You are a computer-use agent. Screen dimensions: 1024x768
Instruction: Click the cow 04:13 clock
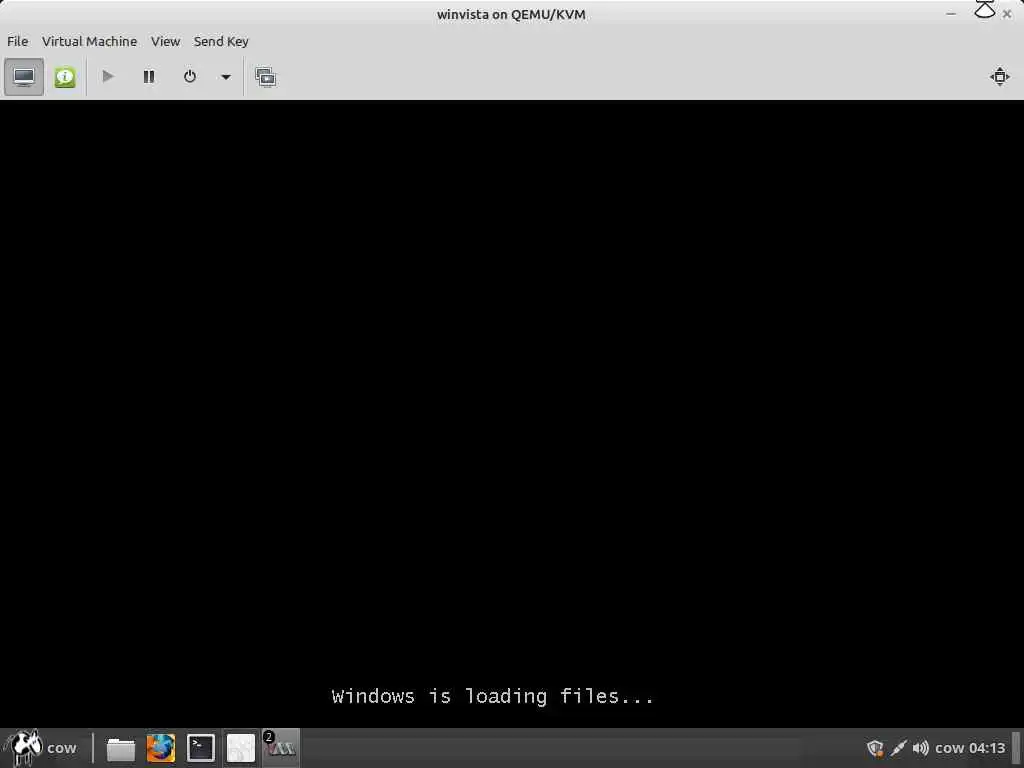coord(970,748)
